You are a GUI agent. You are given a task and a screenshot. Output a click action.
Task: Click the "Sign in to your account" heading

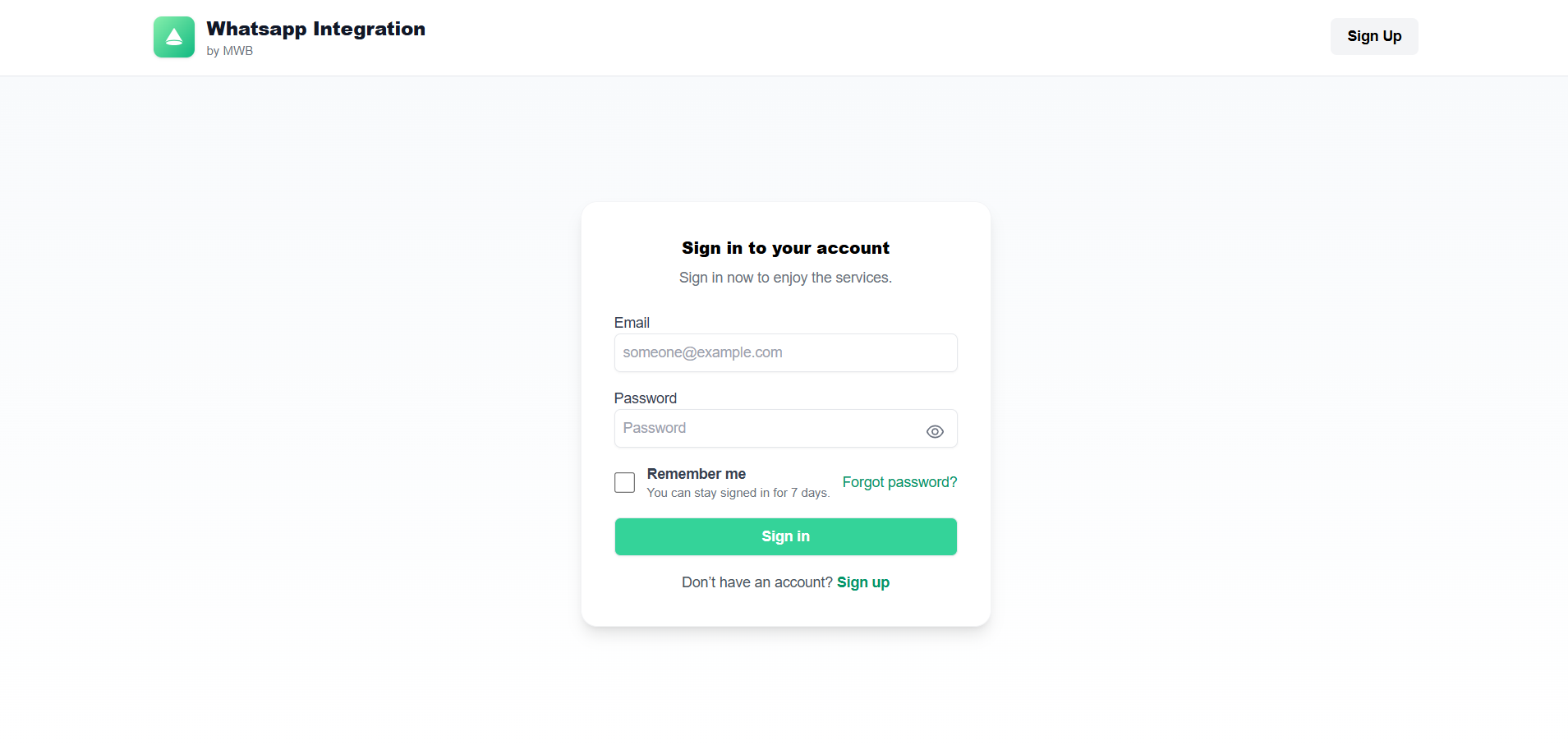point(785,248)
